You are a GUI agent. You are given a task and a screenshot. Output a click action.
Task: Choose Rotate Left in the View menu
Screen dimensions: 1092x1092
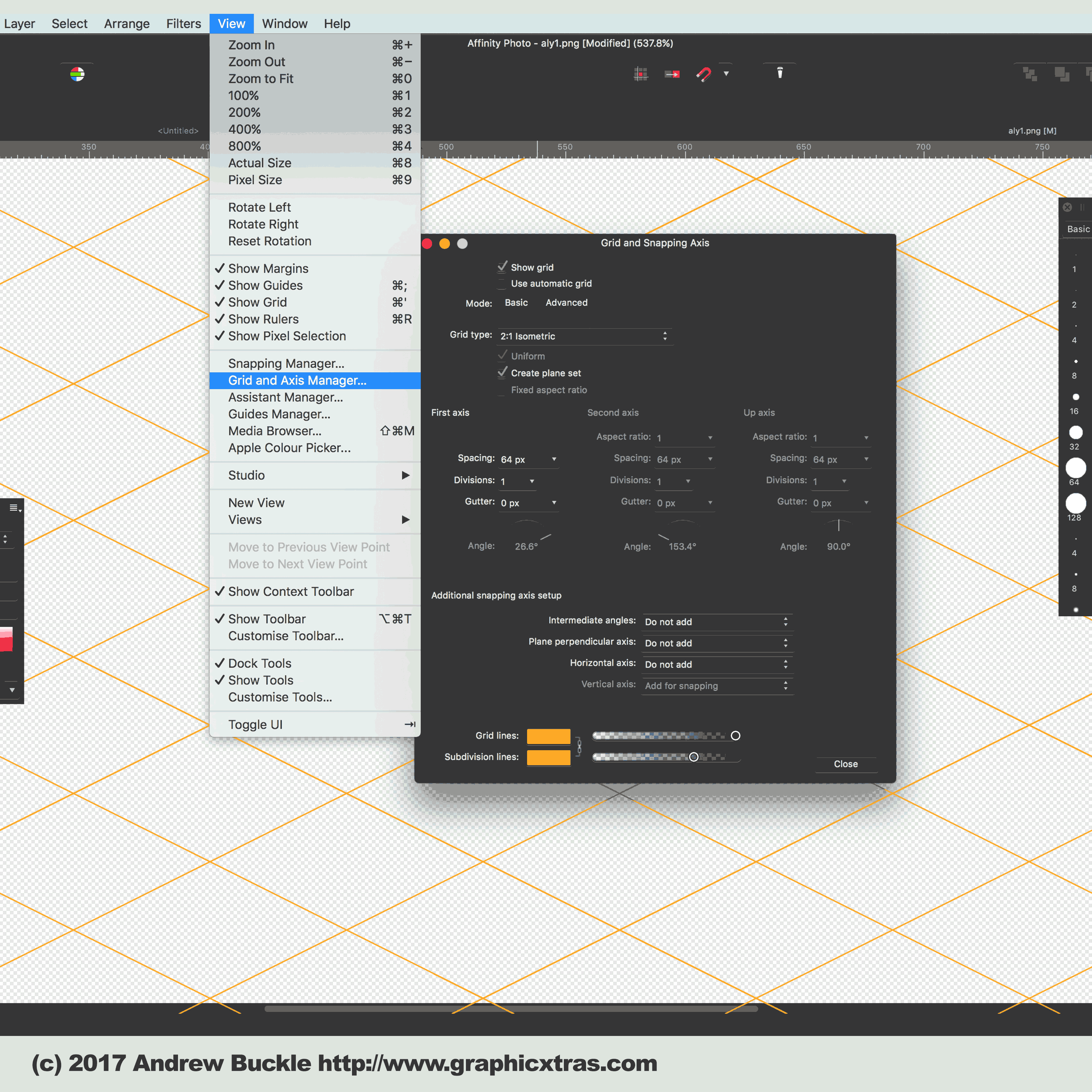click(315, 207)
